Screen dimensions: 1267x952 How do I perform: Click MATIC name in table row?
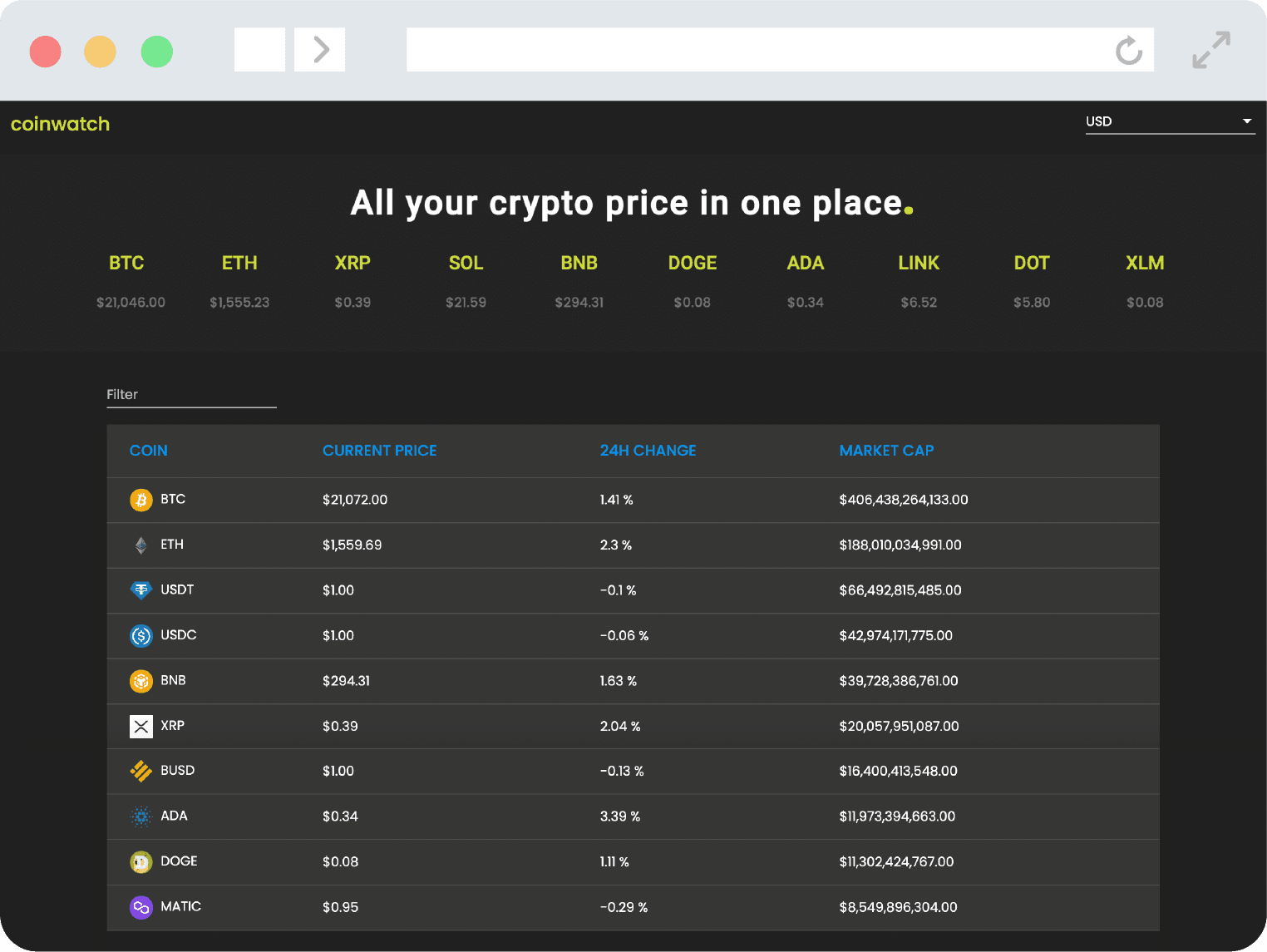180,906
